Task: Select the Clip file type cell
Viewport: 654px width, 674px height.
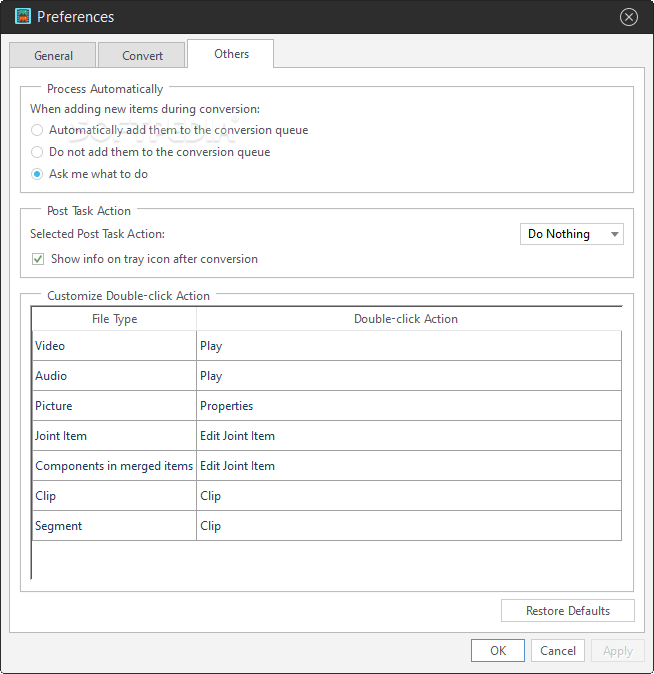Action: (114, 496)
